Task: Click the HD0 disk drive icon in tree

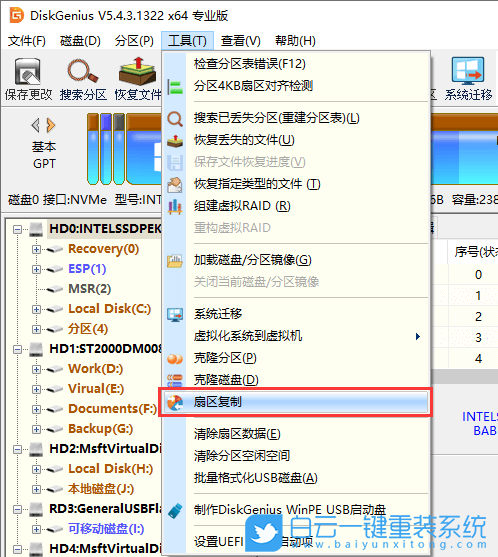Action: click(36, 229)
